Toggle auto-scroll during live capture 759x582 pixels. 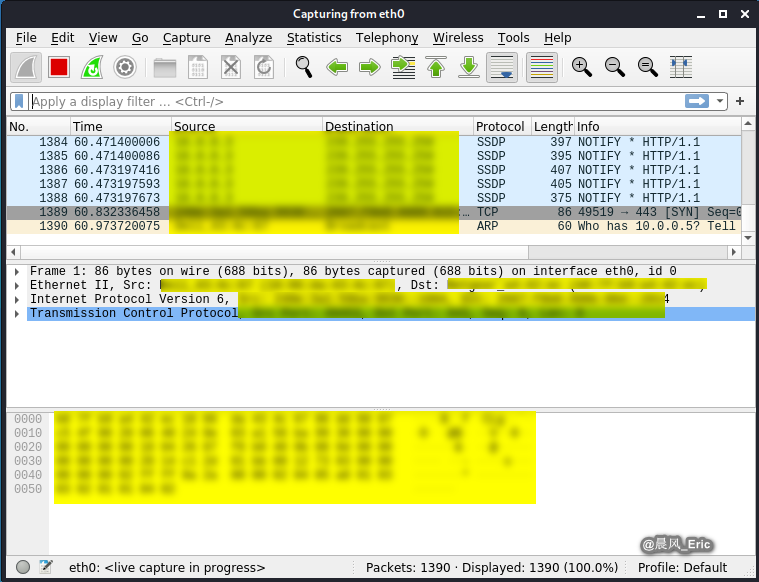tap(502, 67)
